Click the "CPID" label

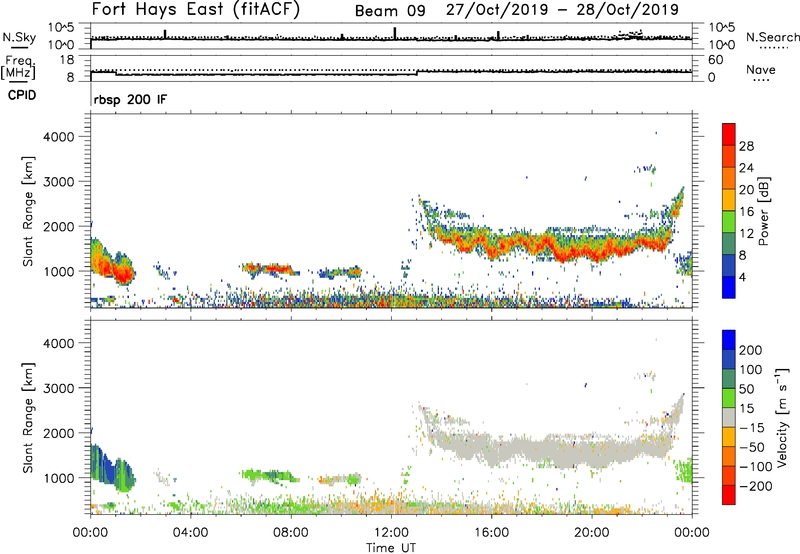tap(22, 95)
